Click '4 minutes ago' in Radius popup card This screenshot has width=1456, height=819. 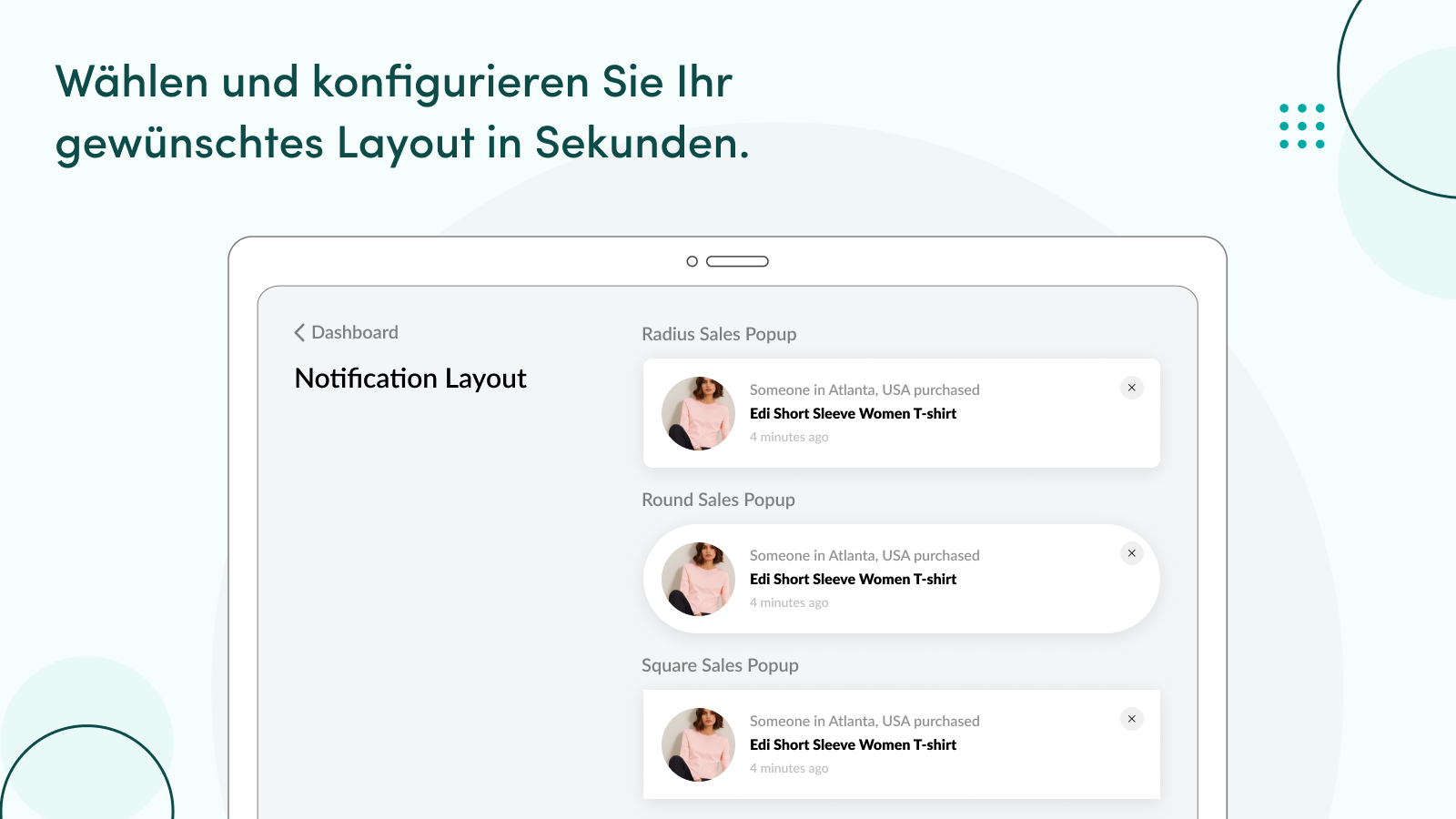[x=789, y=437]
